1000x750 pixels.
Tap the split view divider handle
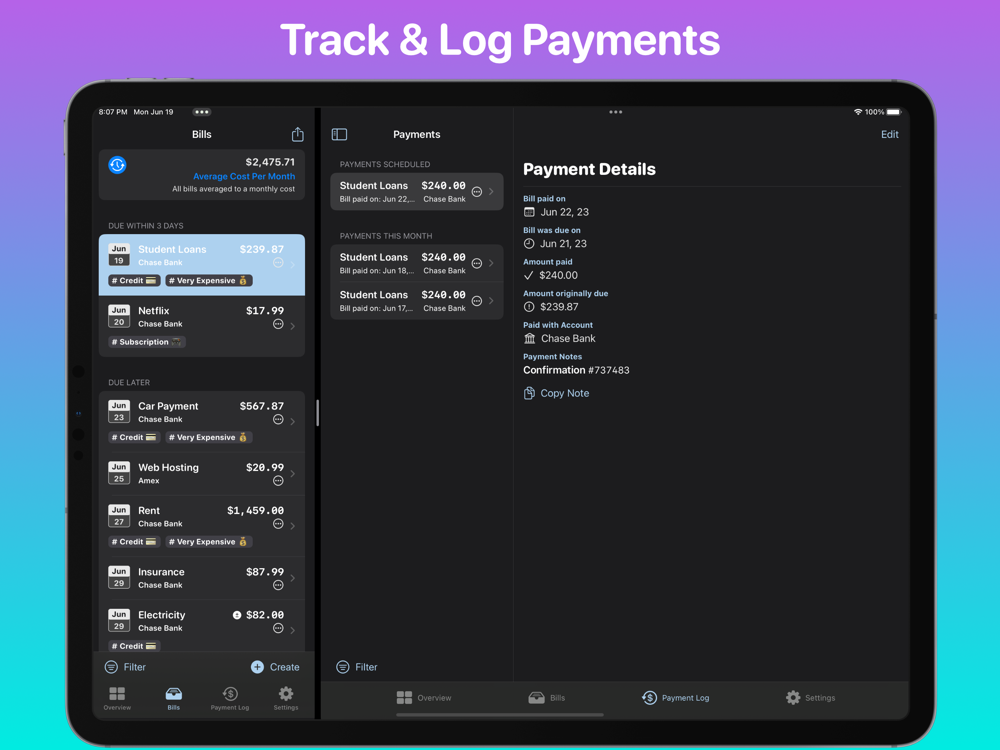pos(318,413)
